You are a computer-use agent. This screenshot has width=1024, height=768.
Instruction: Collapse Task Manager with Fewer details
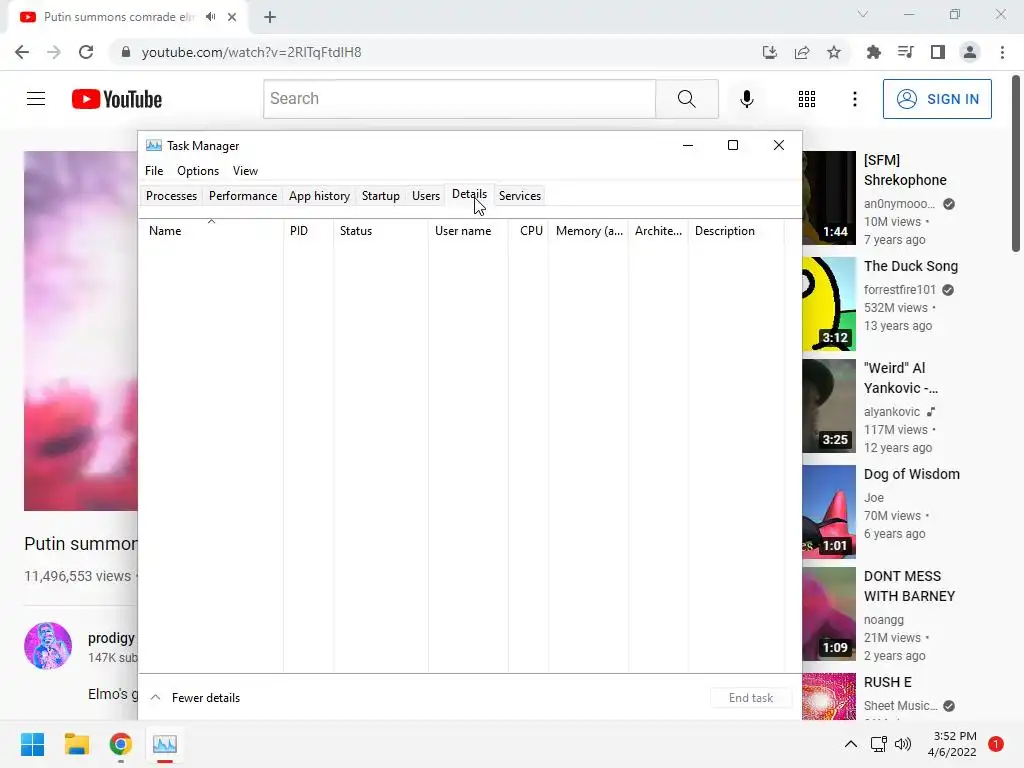195,697
